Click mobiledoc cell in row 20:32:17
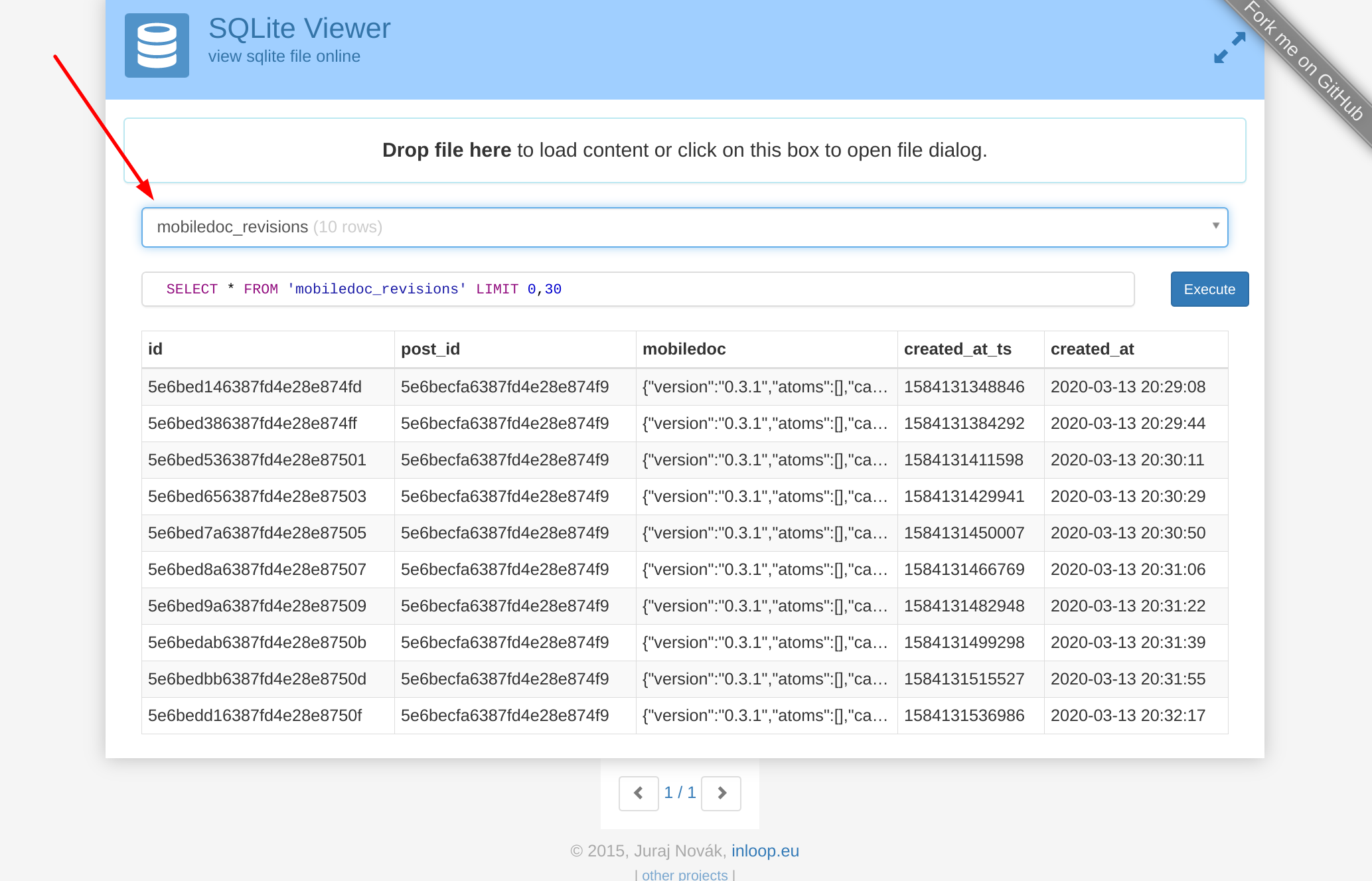This screenshot has width=1372, height=881. [767, 716]
